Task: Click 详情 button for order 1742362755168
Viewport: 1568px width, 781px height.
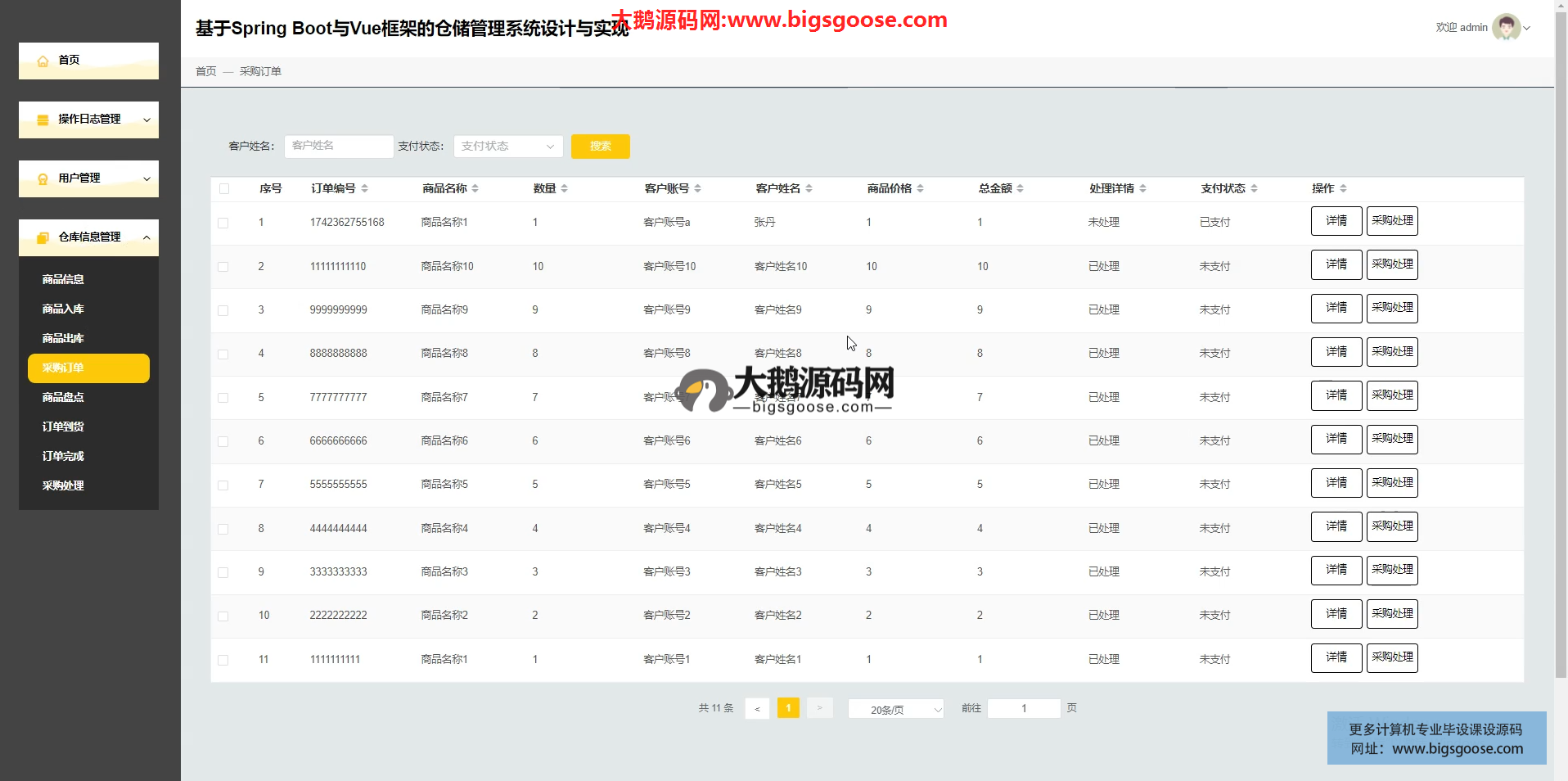Action: (1336, 221)
